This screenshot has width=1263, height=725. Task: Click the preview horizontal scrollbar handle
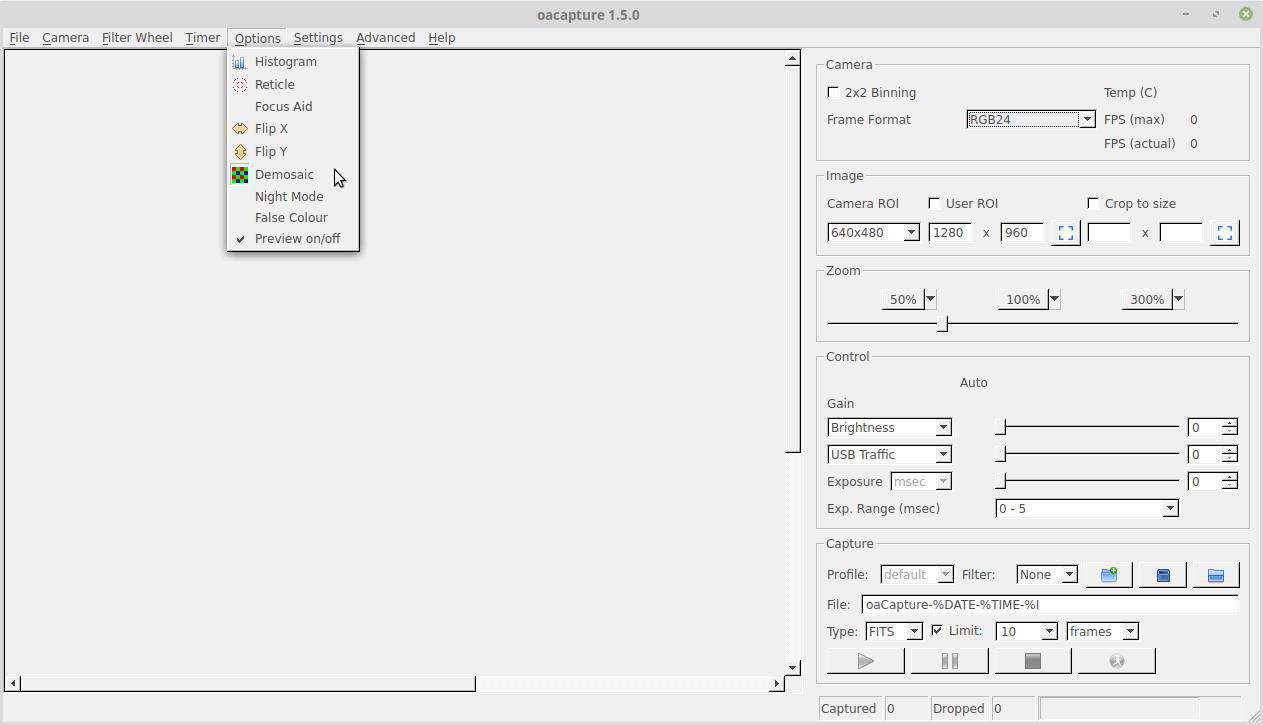pos(248,684)
